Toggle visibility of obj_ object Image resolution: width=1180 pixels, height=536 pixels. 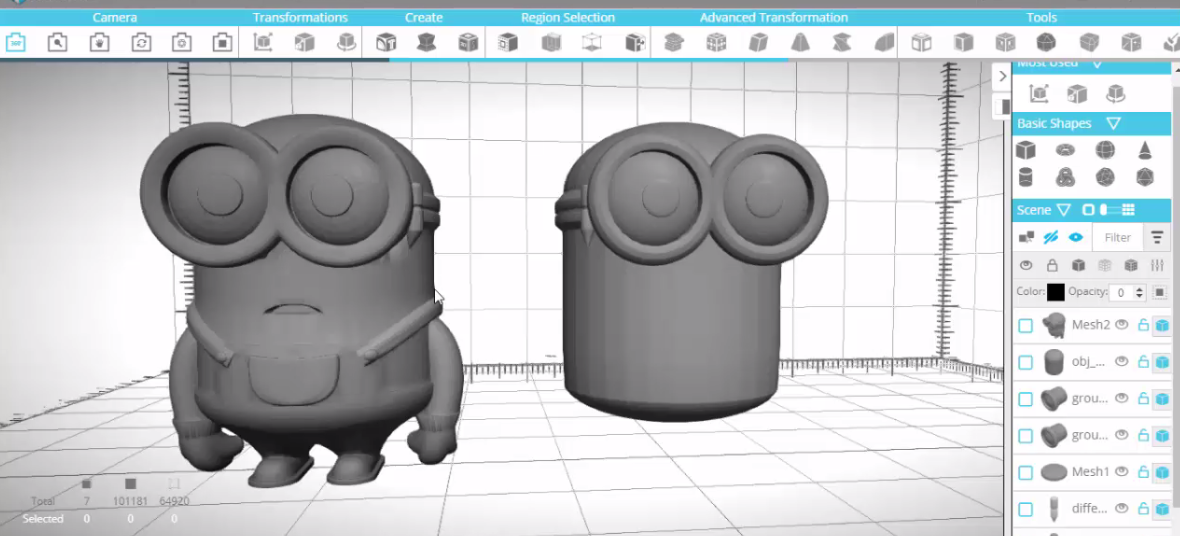tap(1121, 361)
